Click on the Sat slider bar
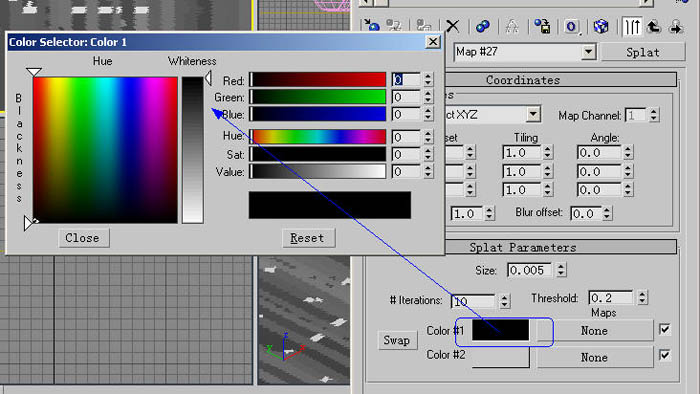 click(x=317, y=154)
